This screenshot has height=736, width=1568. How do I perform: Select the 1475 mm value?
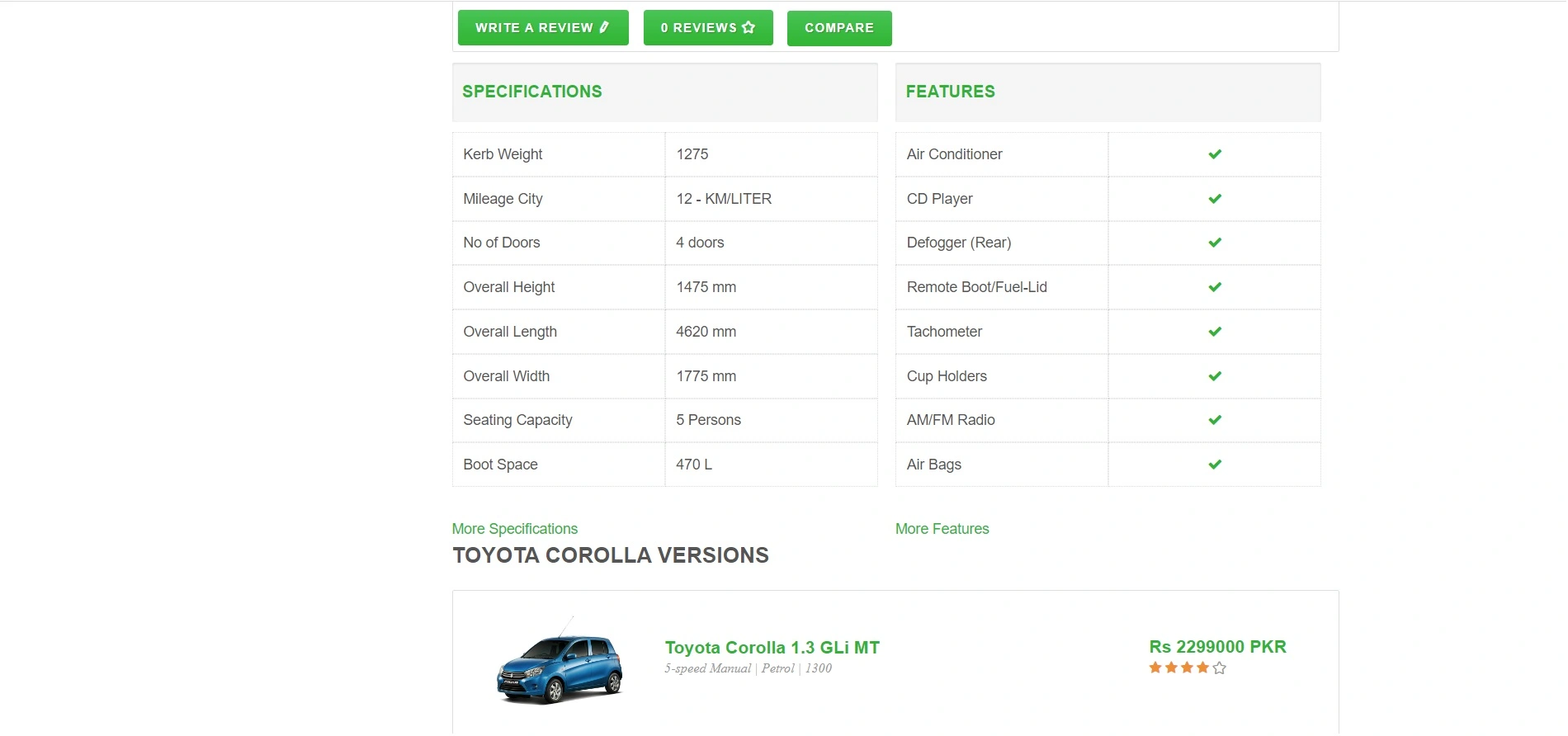[x=706, y=287]
